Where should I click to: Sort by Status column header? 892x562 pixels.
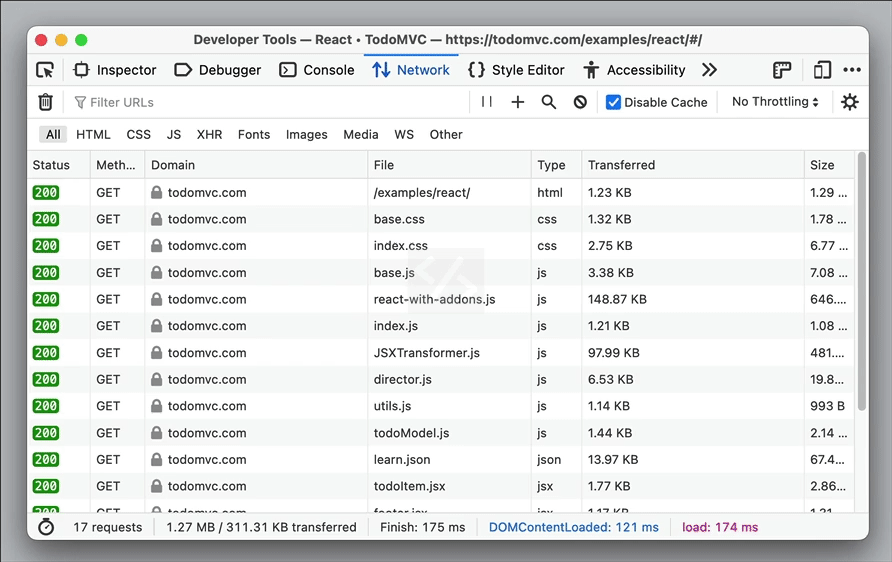[x=59, y=165]
